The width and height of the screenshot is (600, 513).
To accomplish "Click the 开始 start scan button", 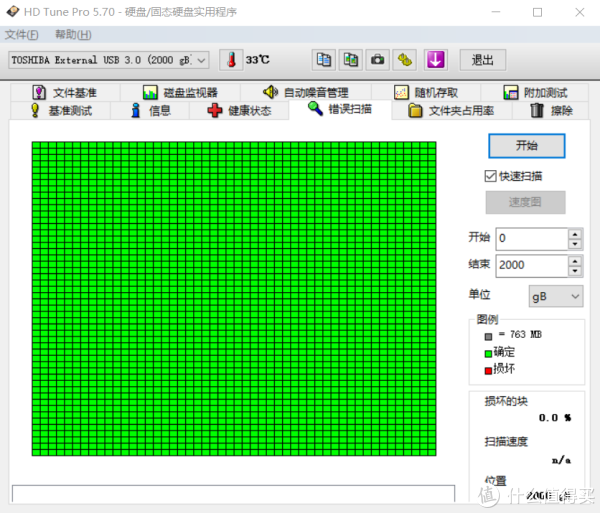I will [527, 146].
